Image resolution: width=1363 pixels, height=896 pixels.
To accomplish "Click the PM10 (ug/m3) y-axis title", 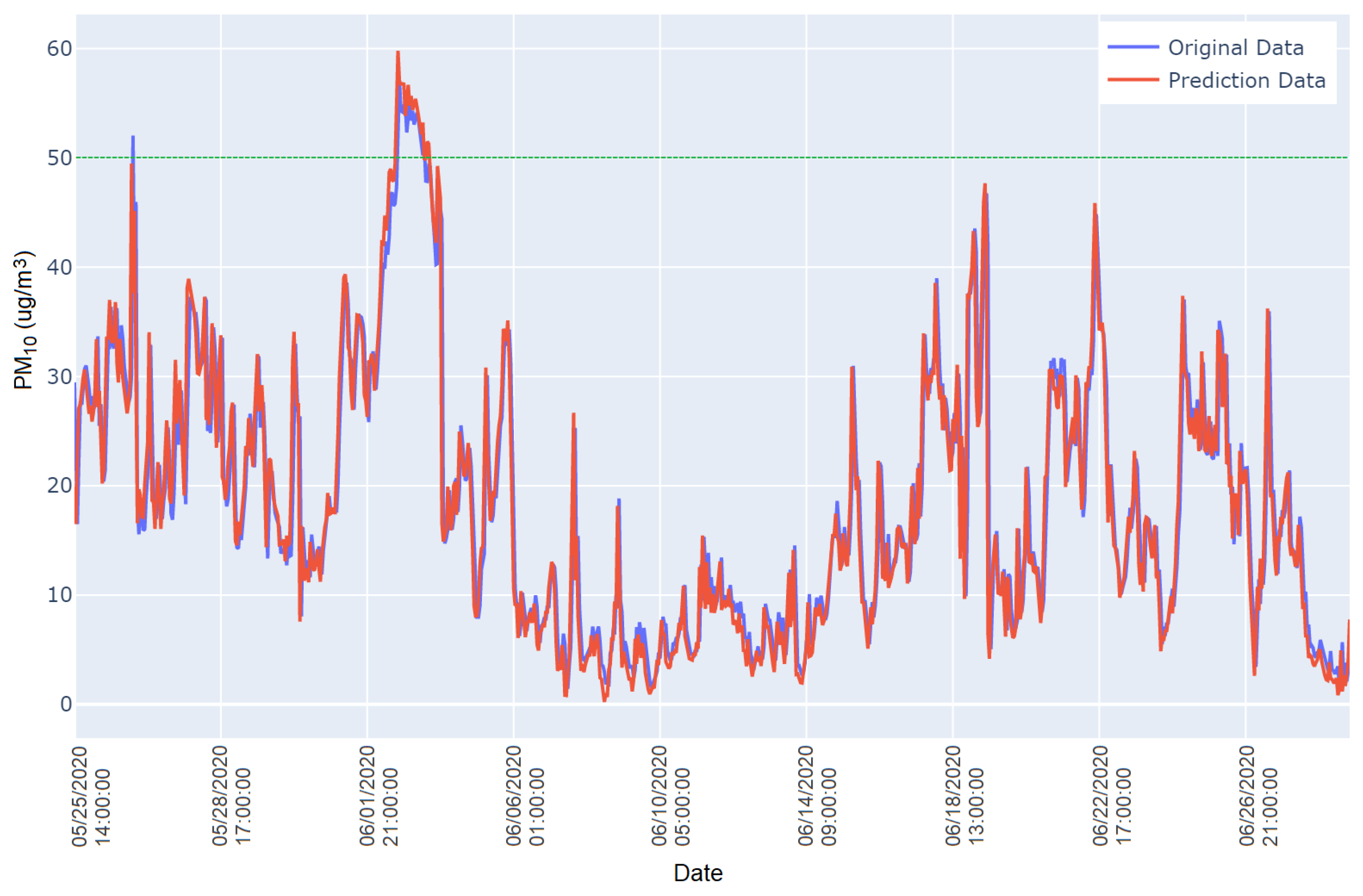I will (x=25, y=320).
